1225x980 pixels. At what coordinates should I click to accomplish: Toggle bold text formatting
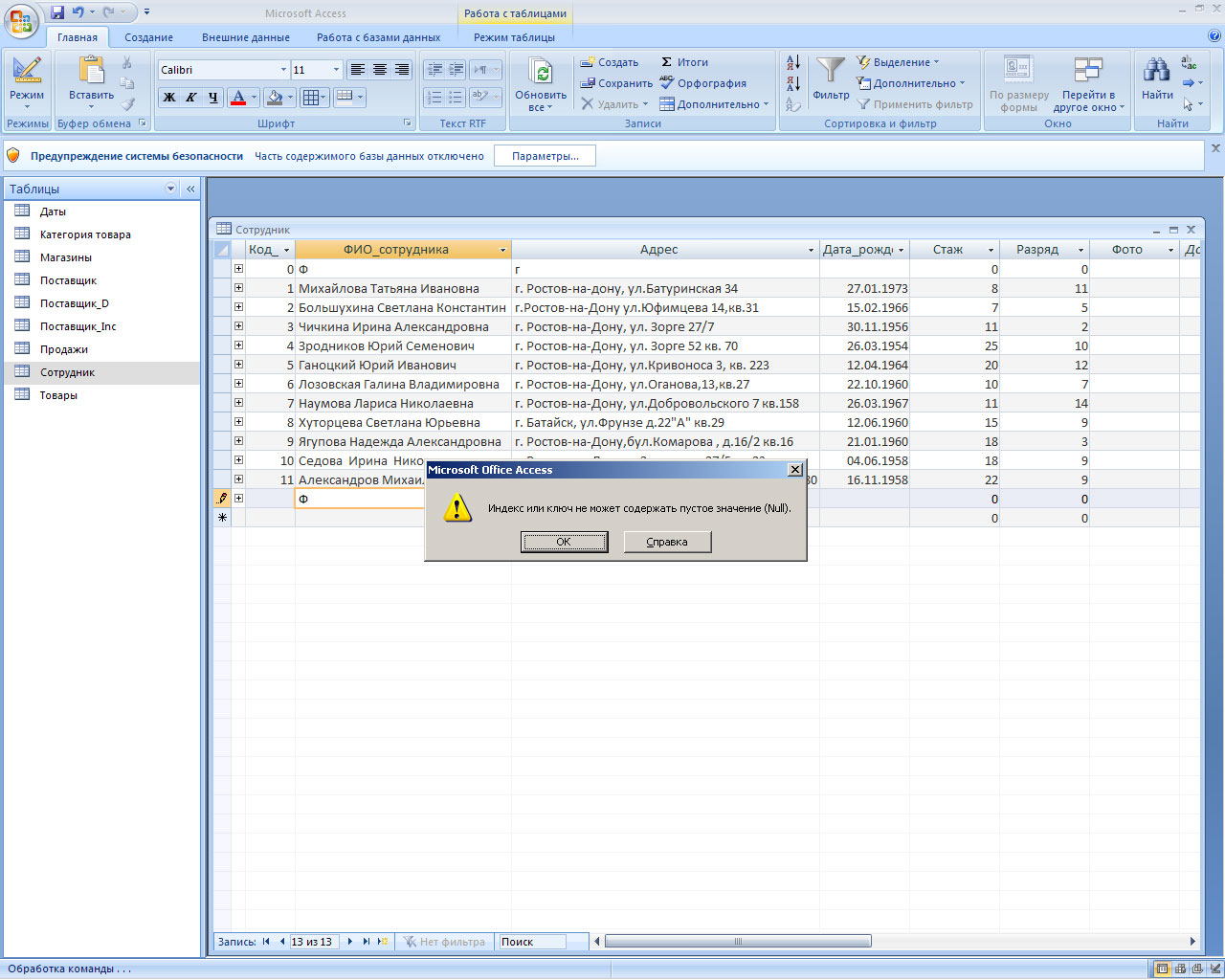169,97
